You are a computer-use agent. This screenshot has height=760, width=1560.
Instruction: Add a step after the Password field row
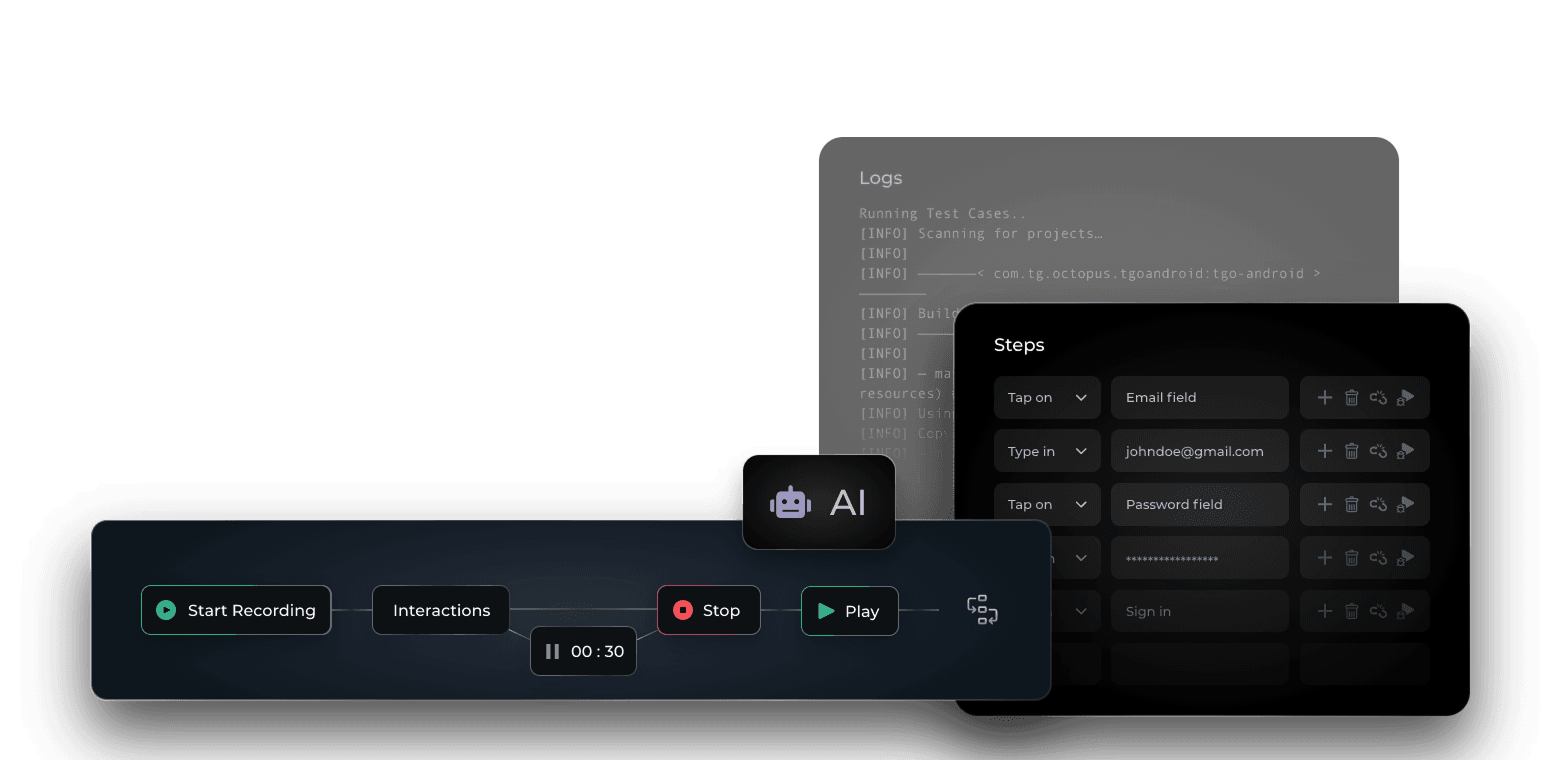point(1324,505)
